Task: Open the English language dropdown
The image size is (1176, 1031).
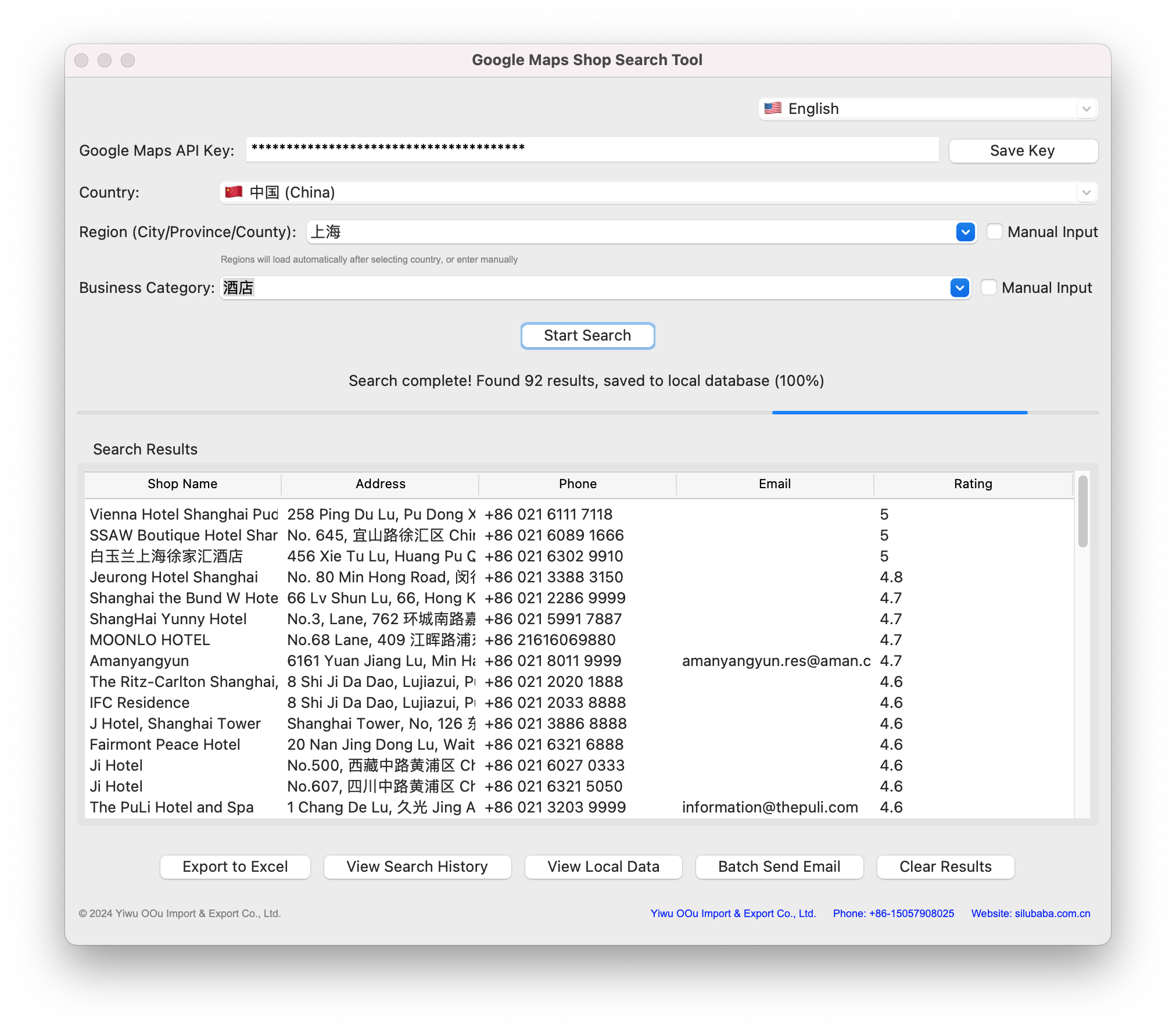Action: pos(1085,109)
